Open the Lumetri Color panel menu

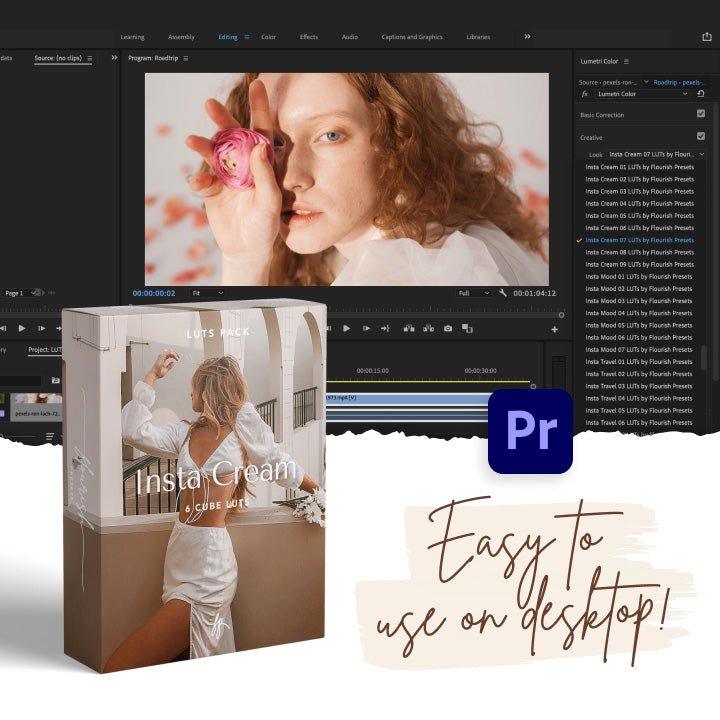[x=626, y=61]
